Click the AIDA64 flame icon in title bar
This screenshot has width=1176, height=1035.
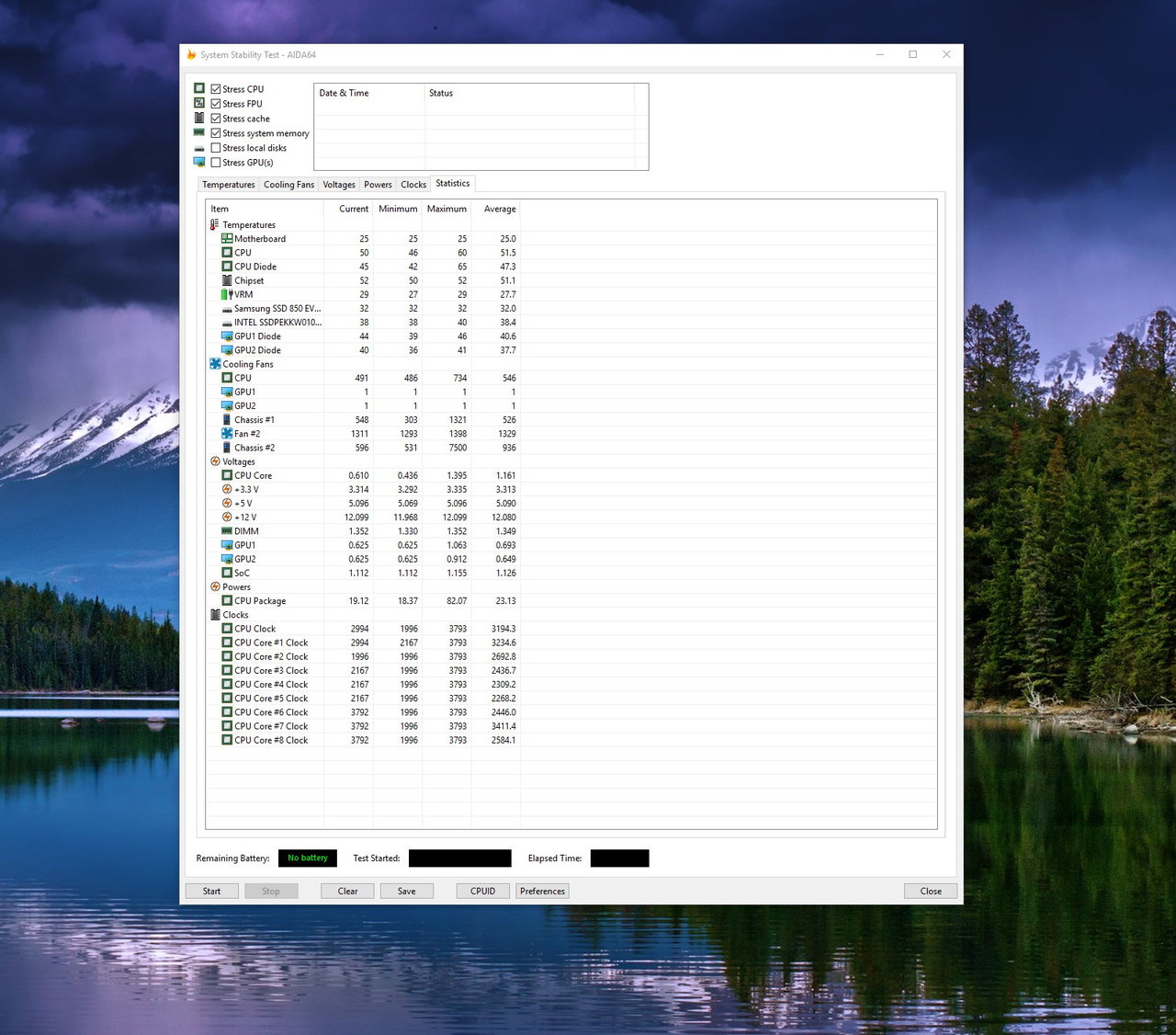191,55
